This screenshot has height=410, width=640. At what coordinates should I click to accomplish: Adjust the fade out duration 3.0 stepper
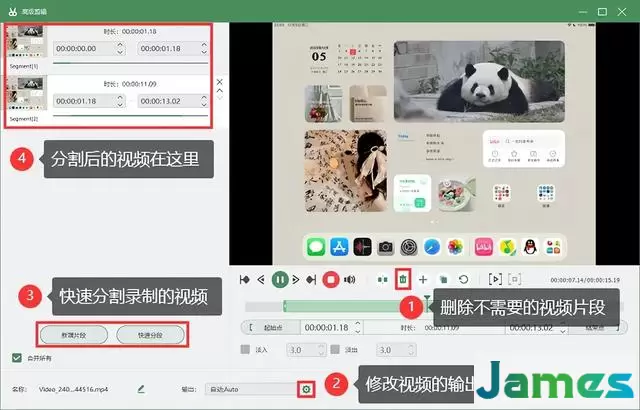click(411, 350)
